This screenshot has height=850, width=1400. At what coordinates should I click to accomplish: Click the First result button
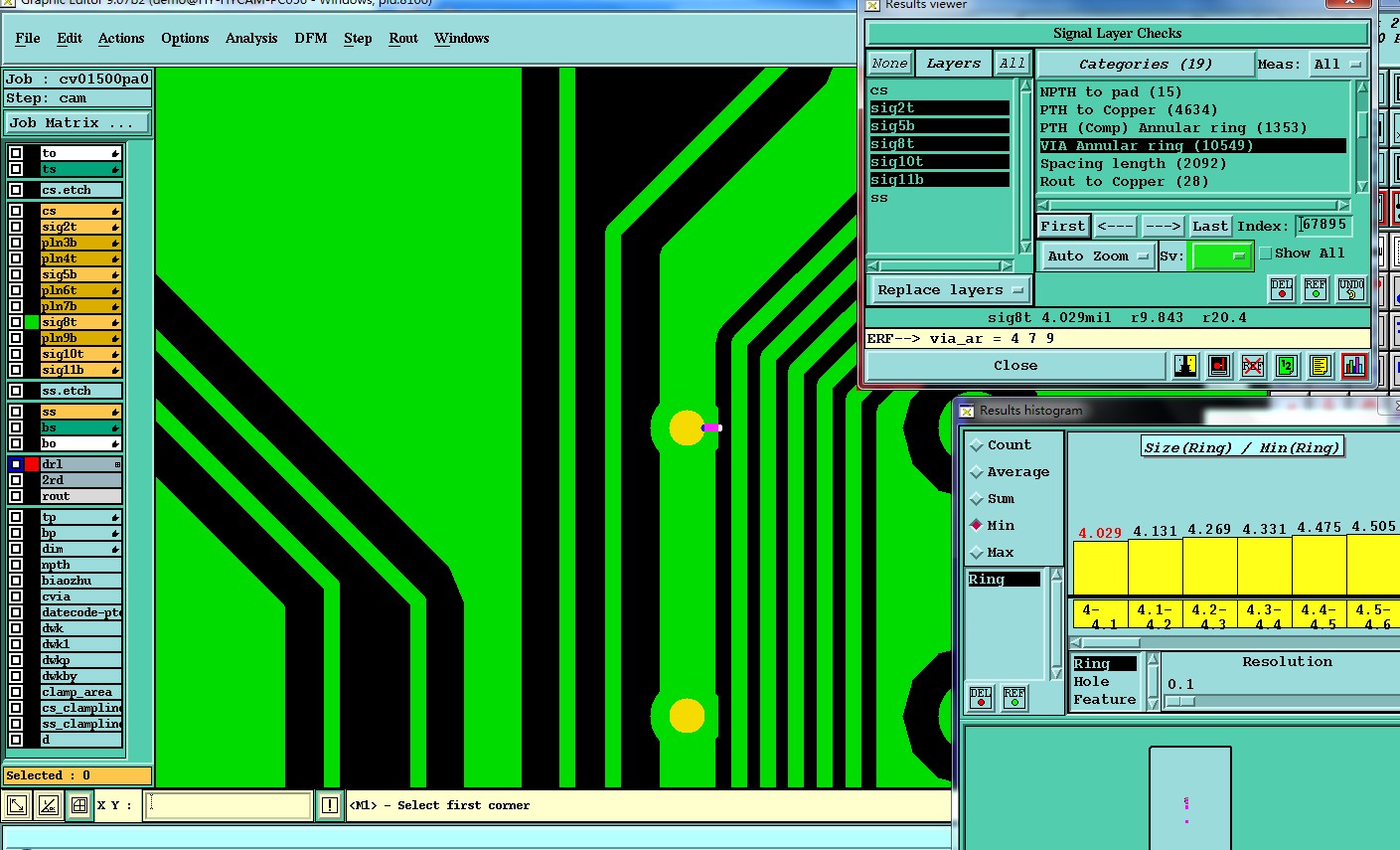[1063, 227]
